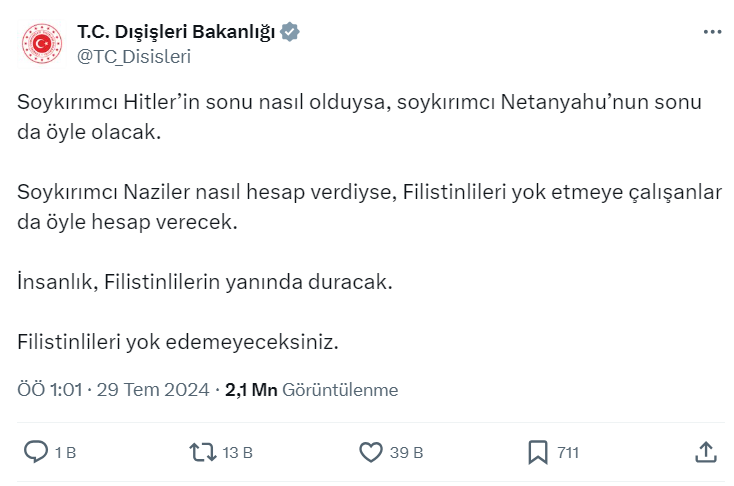The height and width of the screenshot is (486, 734).
Task: Retweet using the repost arrows icon
Action: point(203,452)
